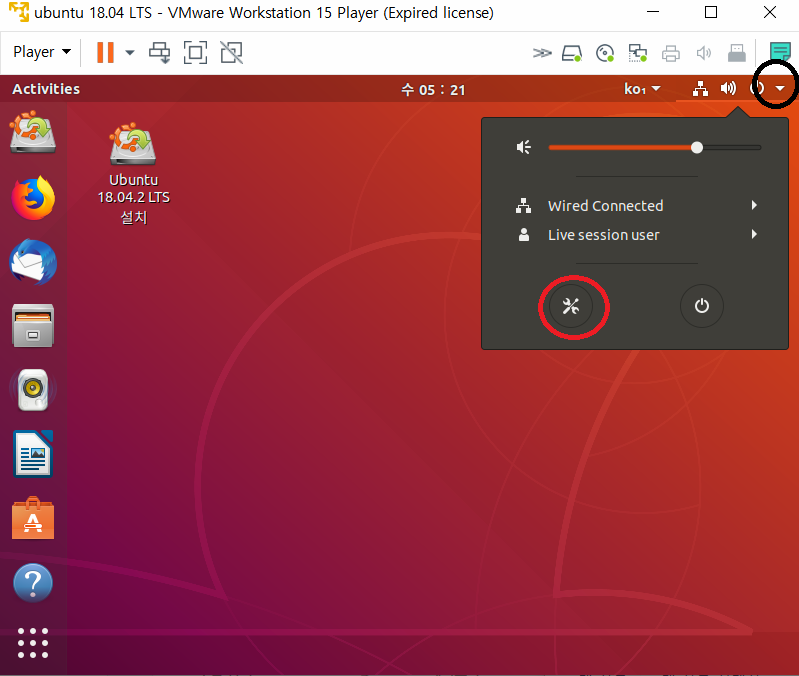The height and width of the screenshot is (676, 799).
Task: Open Thunderbird Mail from the dock
Action: click(x=33, y=262)
